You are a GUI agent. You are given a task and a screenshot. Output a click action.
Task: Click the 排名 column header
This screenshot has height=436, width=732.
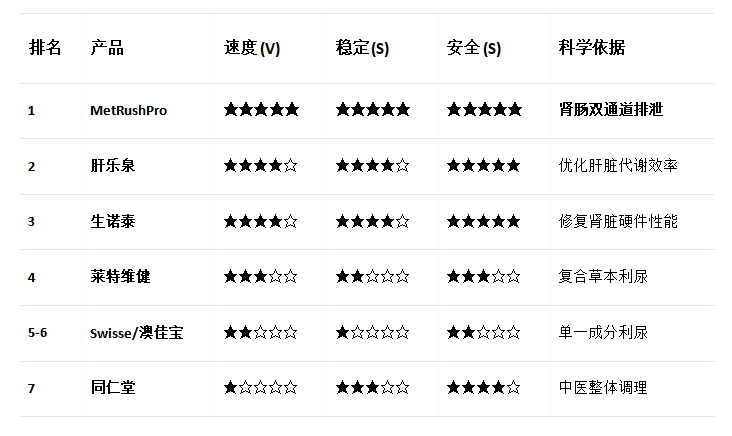pos(45,48)
